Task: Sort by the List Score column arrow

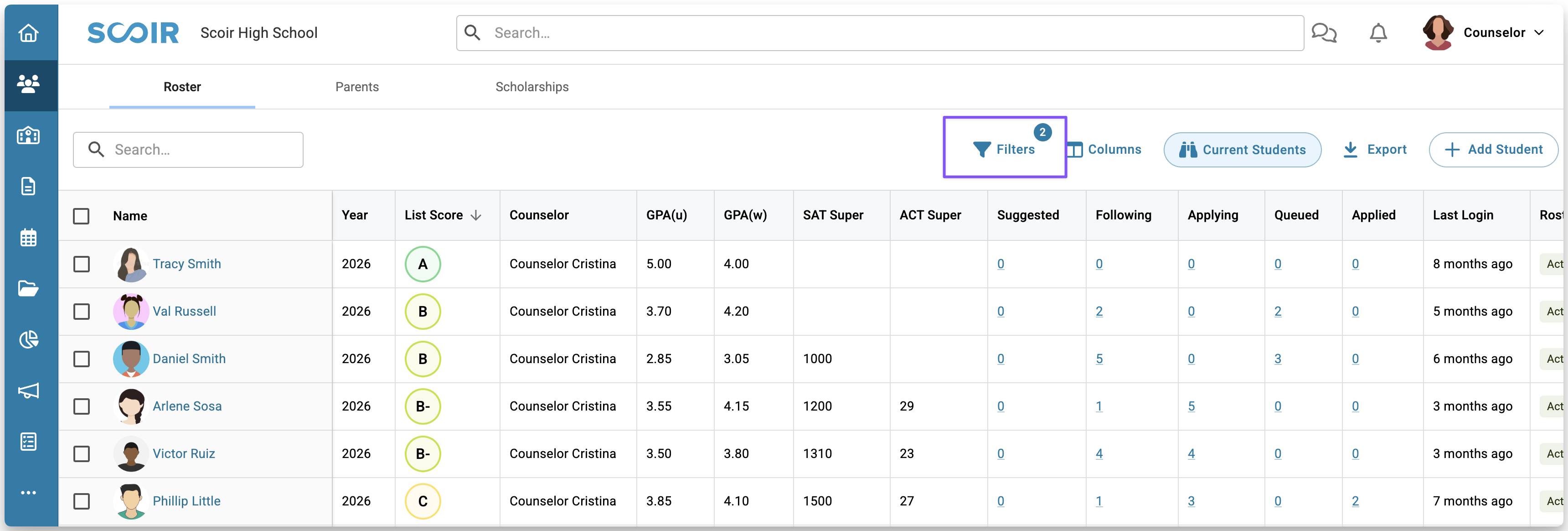Action: tap(476, 216)
